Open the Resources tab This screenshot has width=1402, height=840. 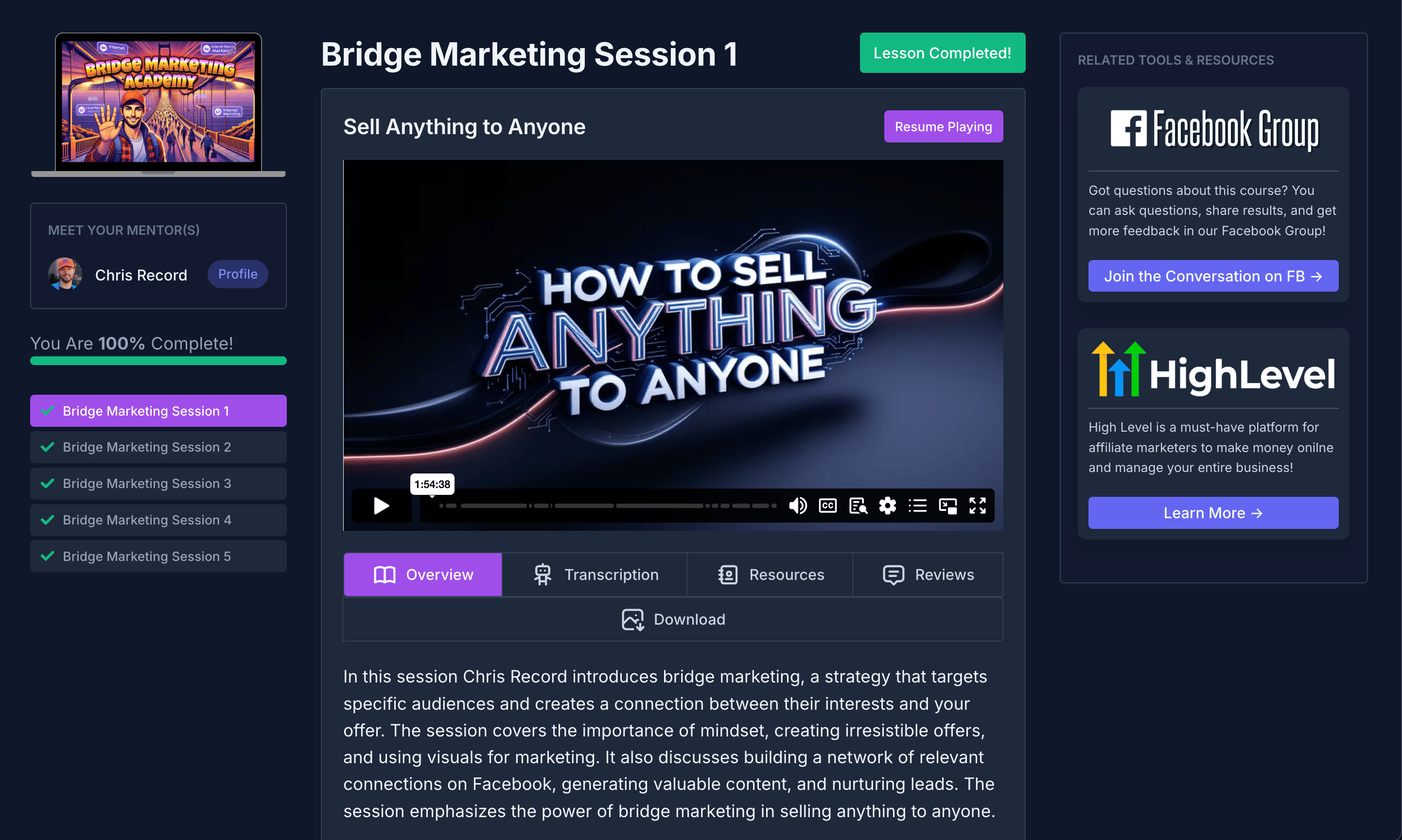770,575
